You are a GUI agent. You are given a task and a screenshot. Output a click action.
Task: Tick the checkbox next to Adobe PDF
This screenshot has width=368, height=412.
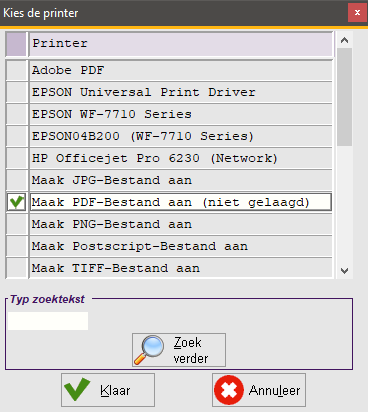click(x=17, y=70)
